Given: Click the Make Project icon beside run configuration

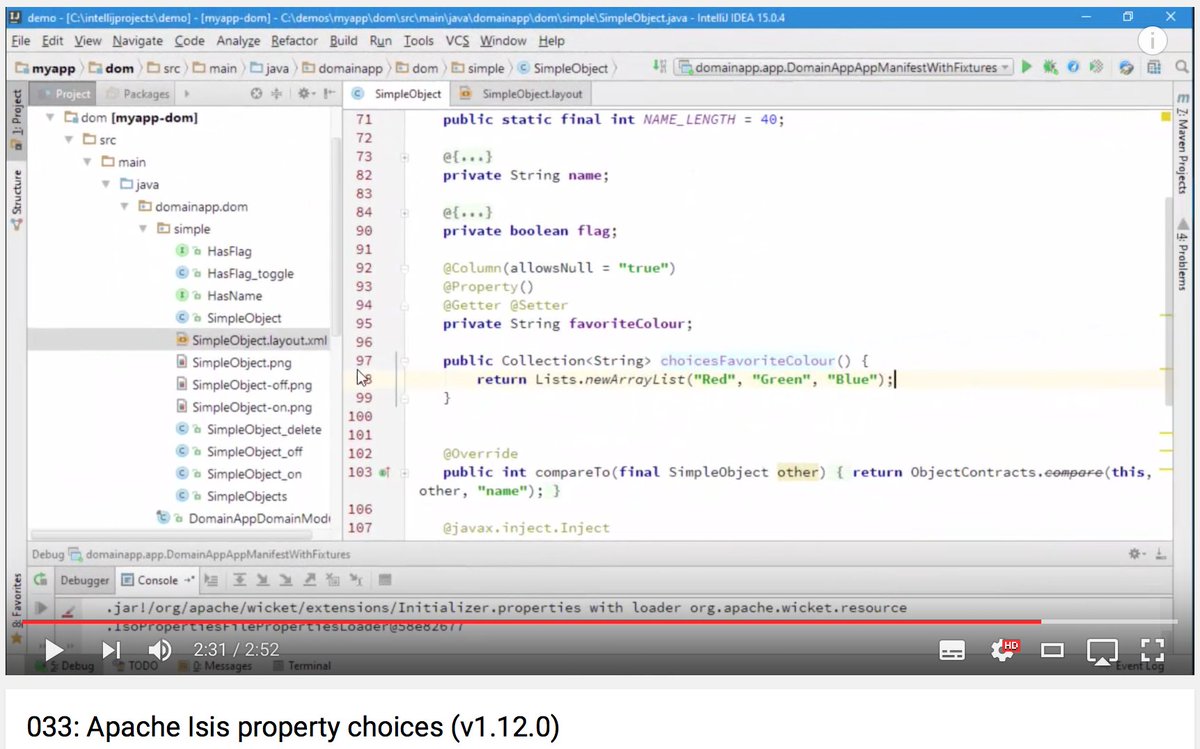Looking at the screenshot, I should point(659,67).
